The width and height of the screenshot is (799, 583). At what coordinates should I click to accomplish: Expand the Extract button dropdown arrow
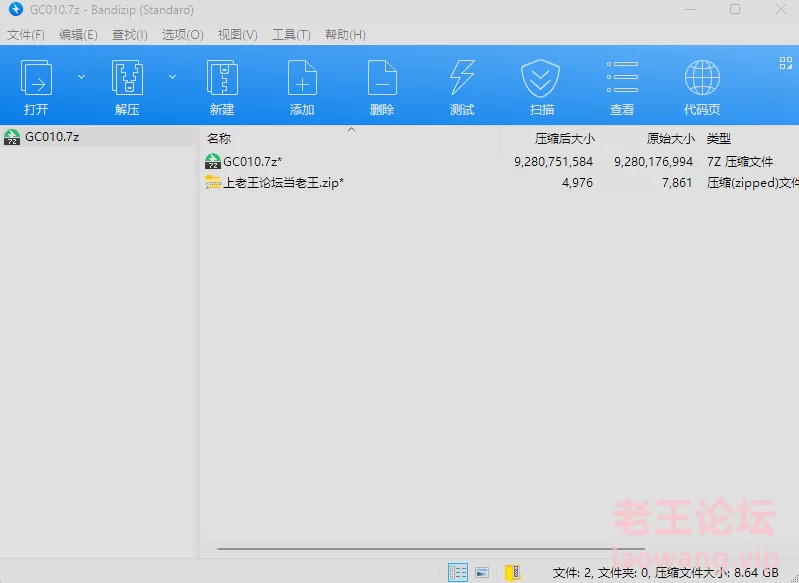pyautogui.click(x=172, y=77)
